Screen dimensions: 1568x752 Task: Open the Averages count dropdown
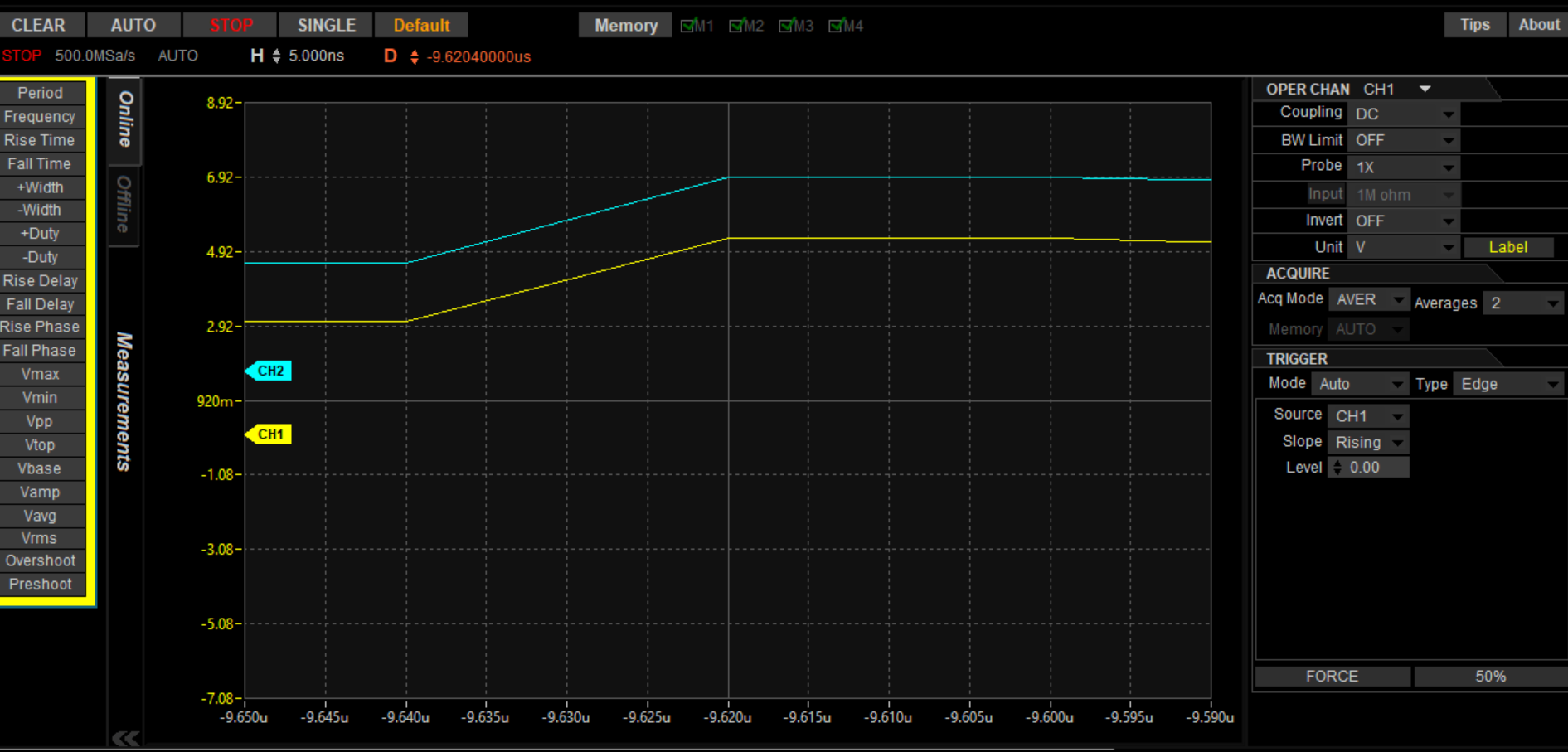tap(1522, 303)
